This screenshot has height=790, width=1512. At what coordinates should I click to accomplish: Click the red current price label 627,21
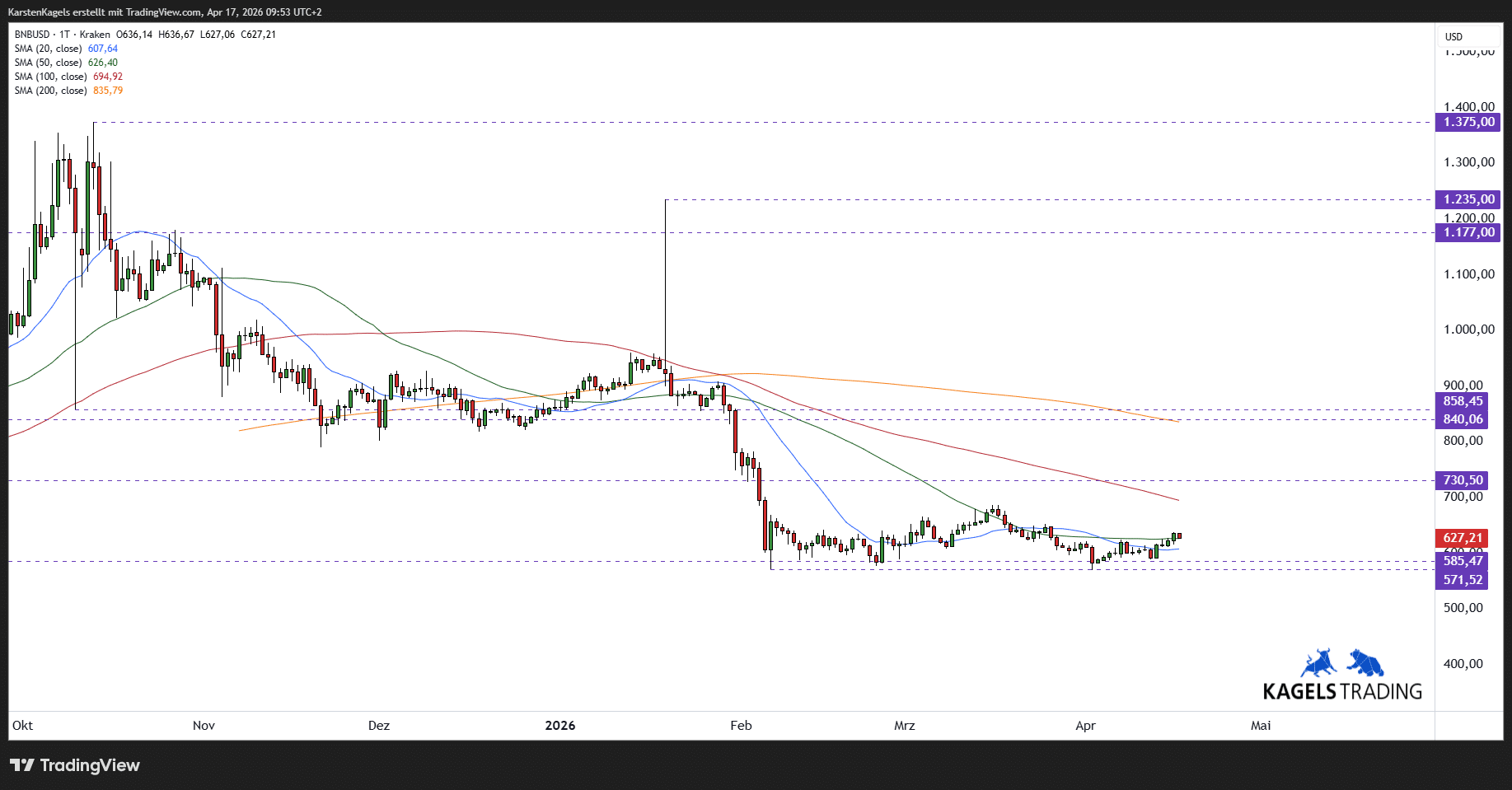(x=1462, y=538)
